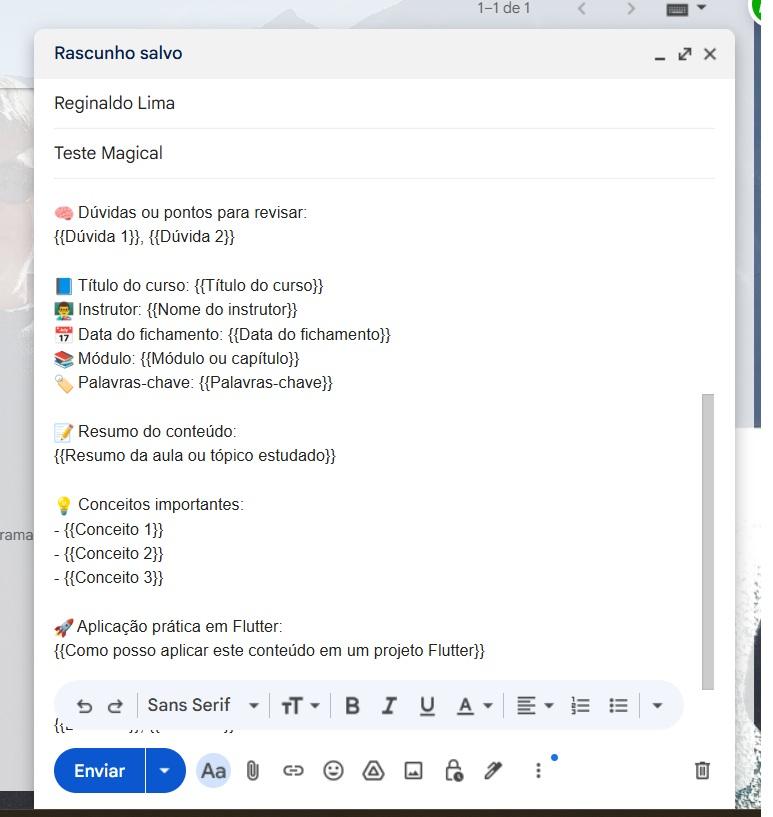This screenshot has width=773, height=817.
Task: Open more options three-dot menu
Action: (539, 771)
